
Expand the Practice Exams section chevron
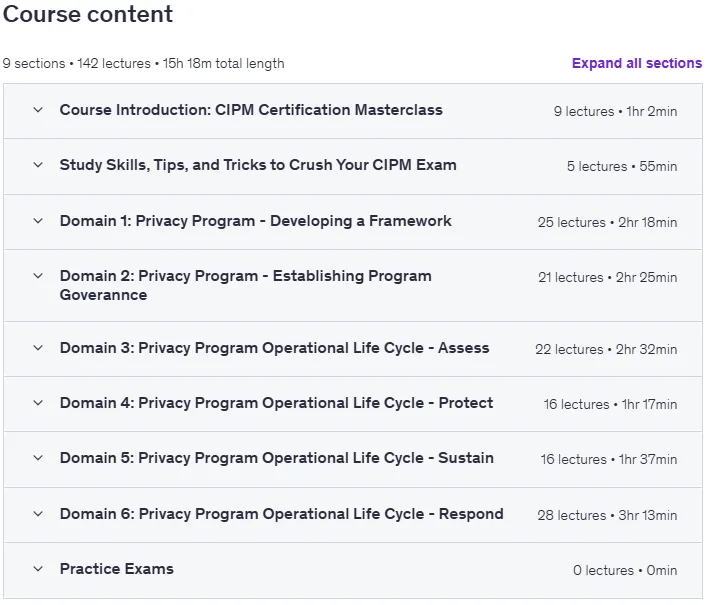click(38, 569)
